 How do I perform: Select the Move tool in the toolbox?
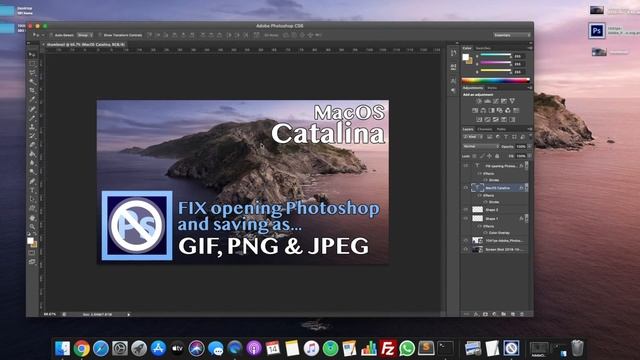point(32,54)
